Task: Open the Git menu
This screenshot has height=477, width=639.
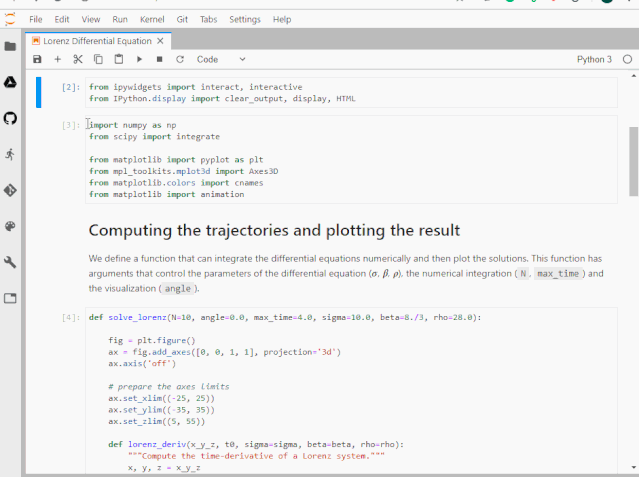Action: coord(182,19)
